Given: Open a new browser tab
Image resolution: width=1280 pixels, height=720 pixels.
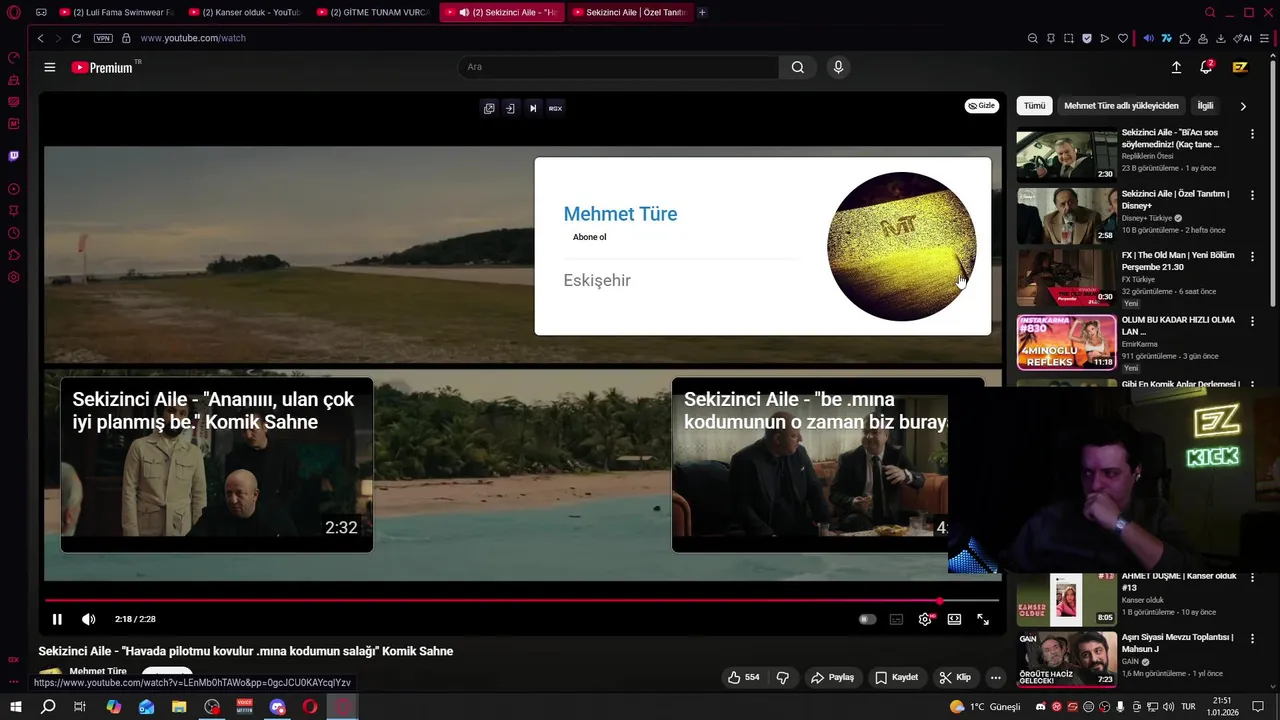Looking at the screenshot, I should coord(702,13).
